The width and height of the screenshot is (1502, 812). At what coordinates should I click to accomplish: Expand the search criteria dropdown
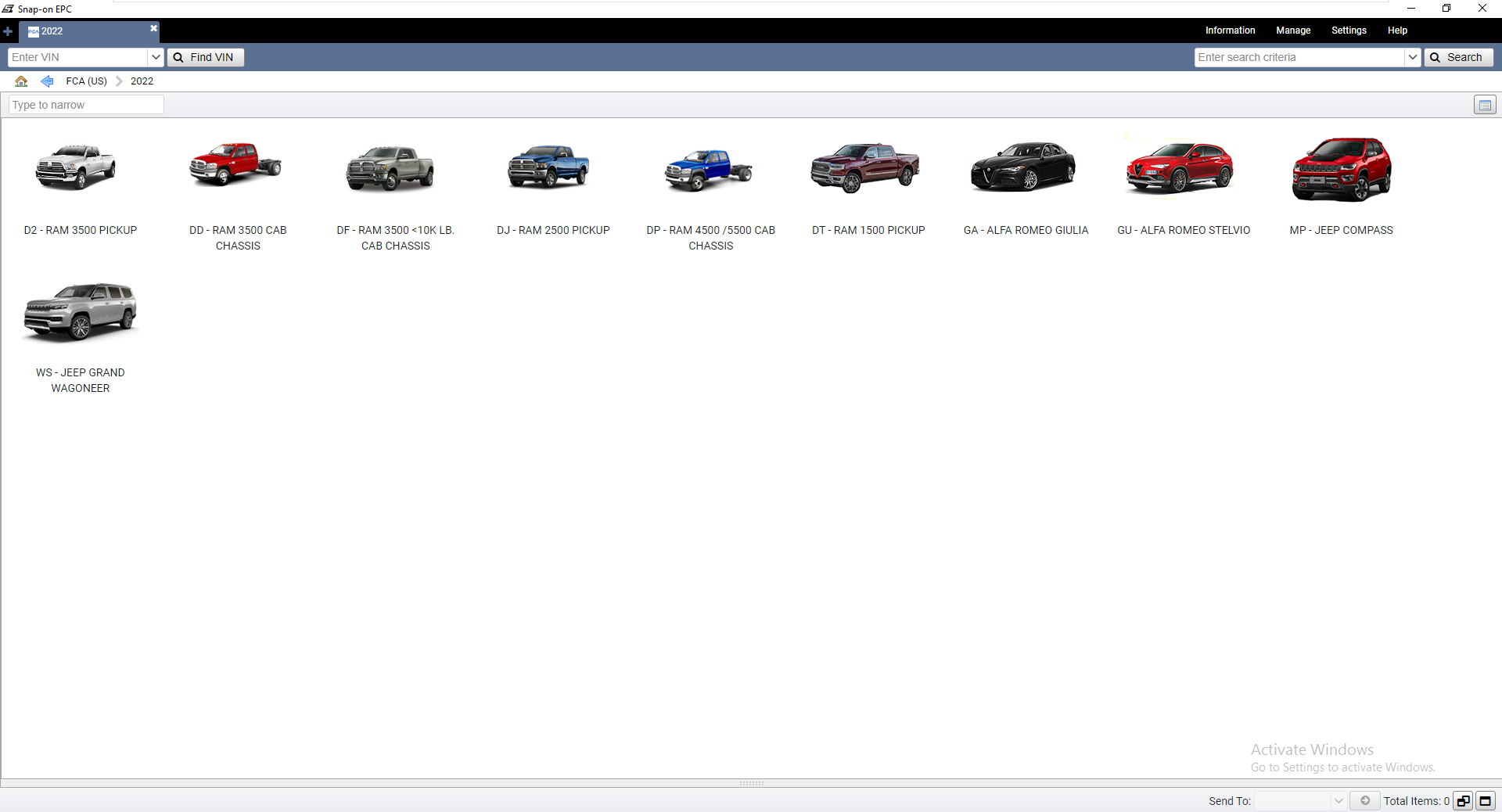pyautogui.click(x=1413, y=57)
